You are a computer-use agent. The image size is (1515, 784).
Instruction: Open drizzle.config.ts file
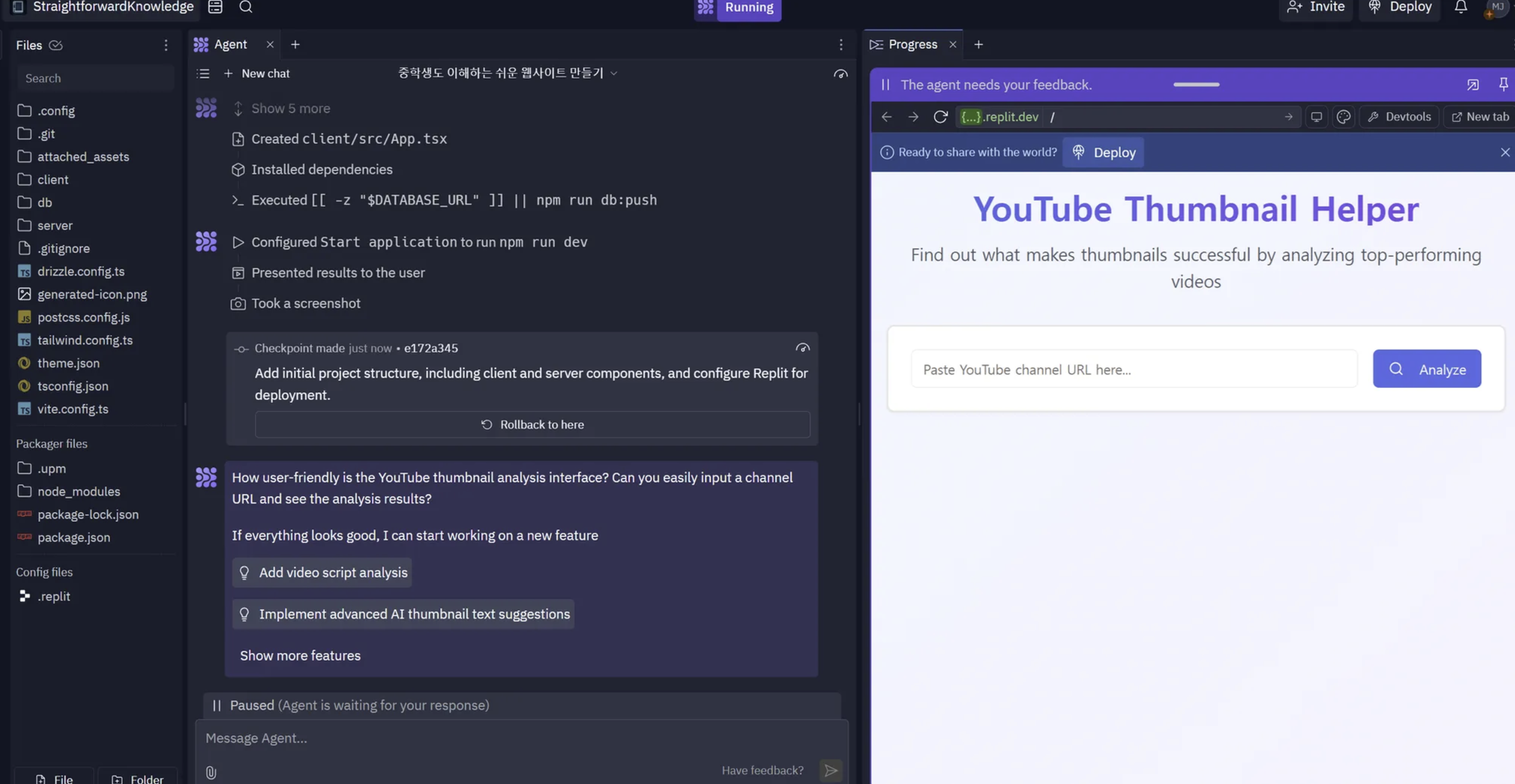pyautogui.click(x=71, y=271)
